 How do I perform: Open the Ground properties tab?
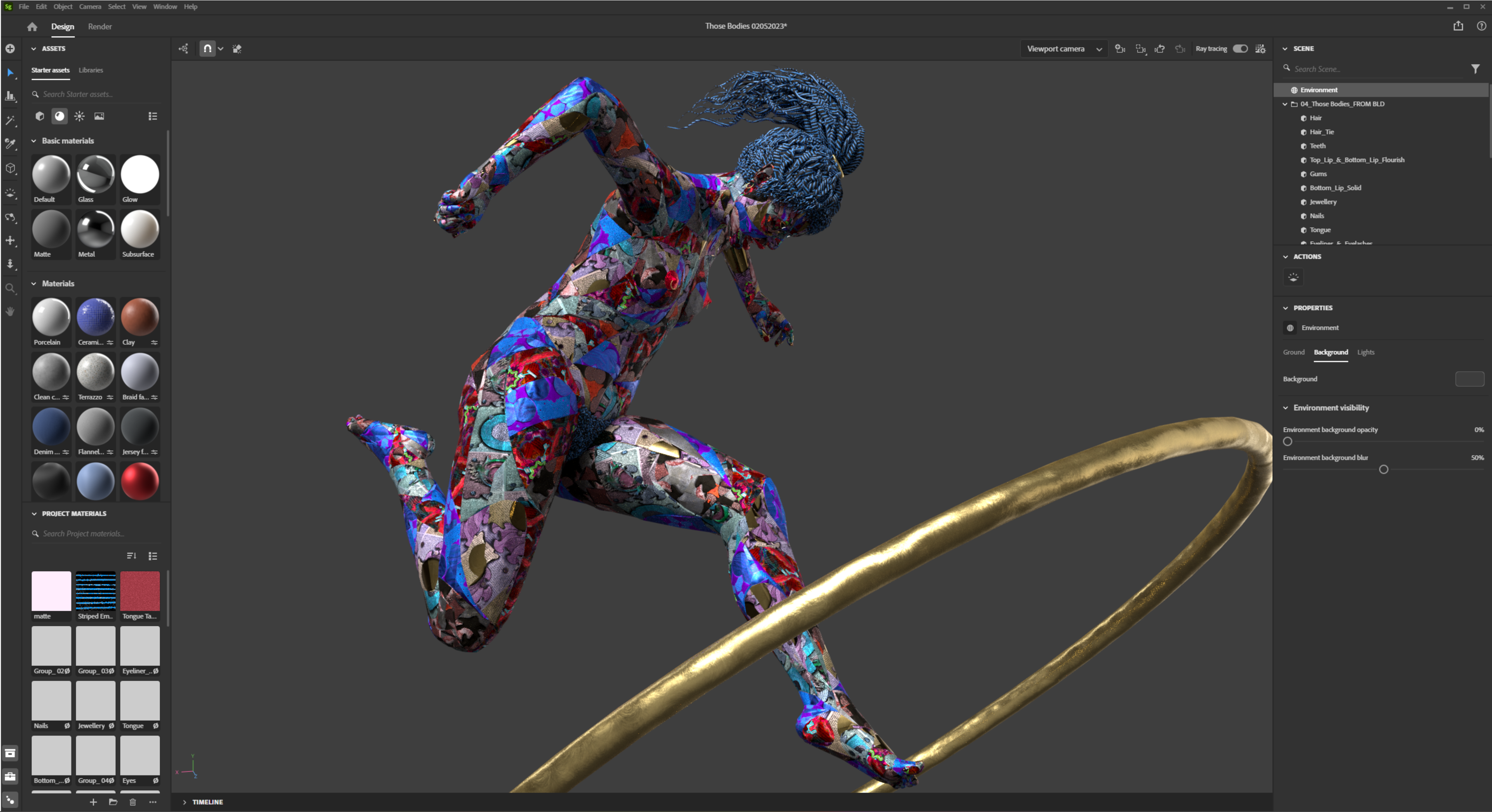1293,352
